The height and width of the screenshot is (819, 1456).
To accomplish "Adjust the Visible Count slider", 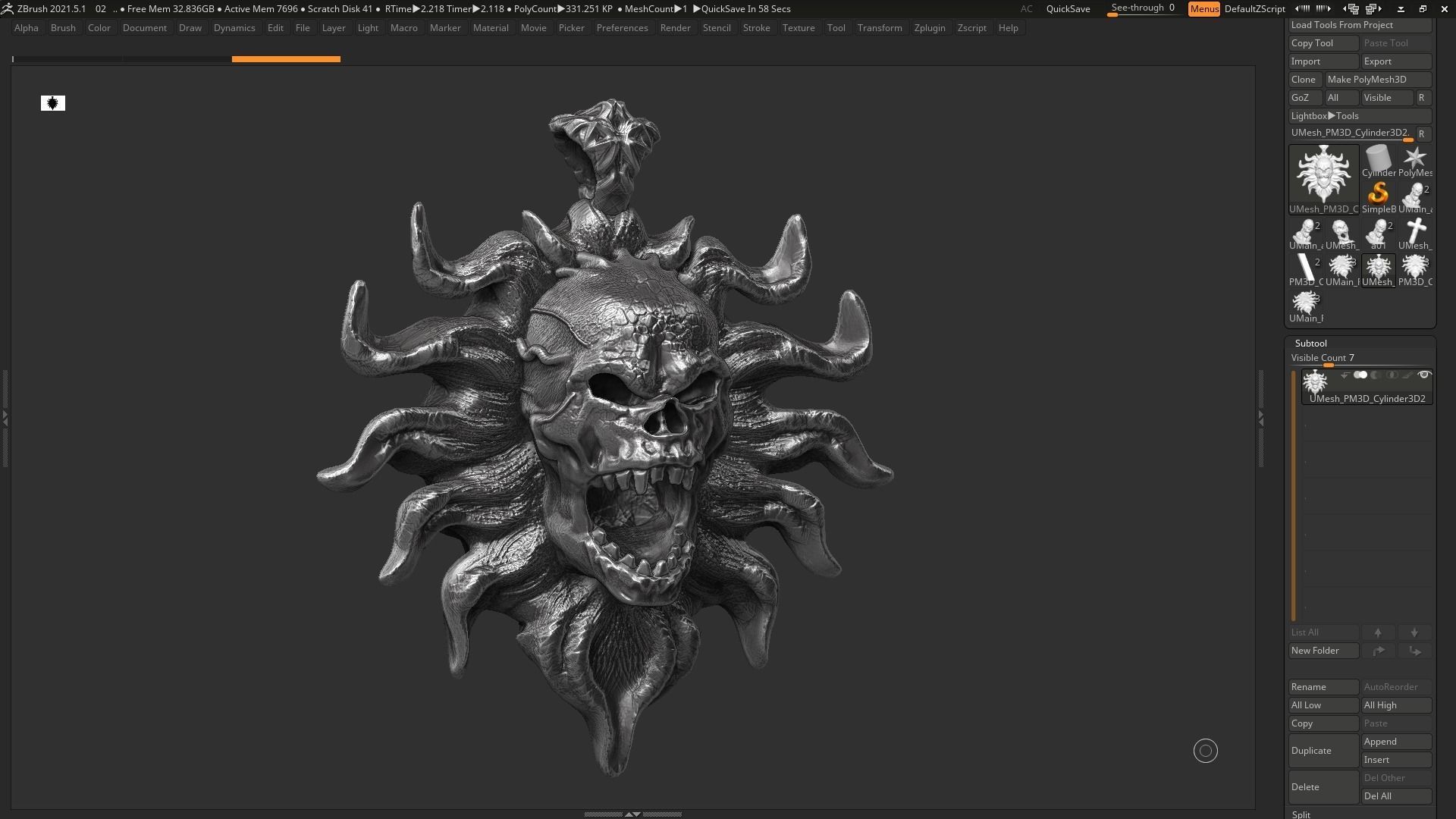I will [1360, 359].
